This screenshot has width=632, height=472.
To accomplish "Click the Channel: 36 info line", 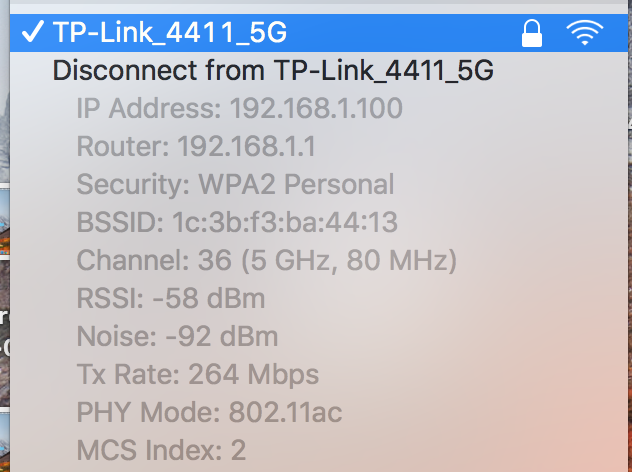I will (x=266, y=260).
